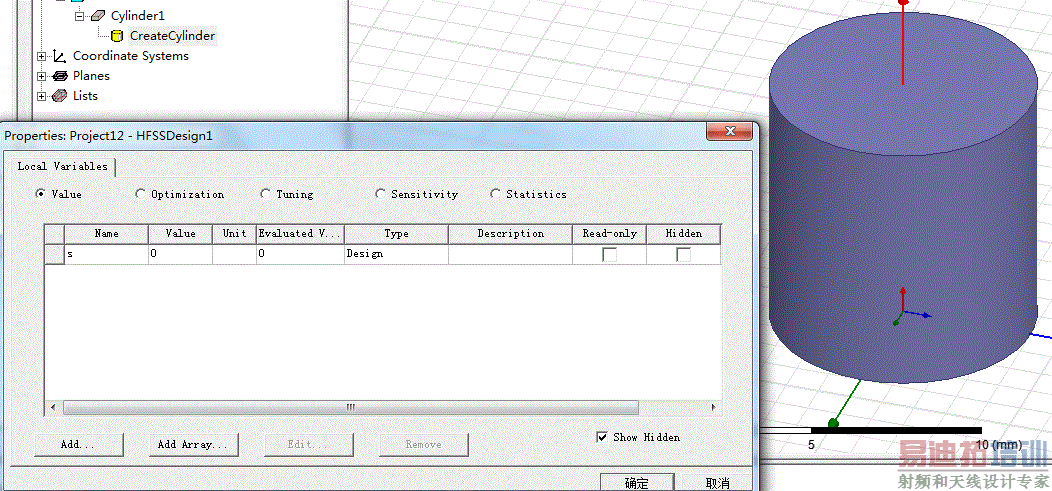Click the 取消 cancel button
This screenshot has height=491, width=1052.
(x=717, y=483)
